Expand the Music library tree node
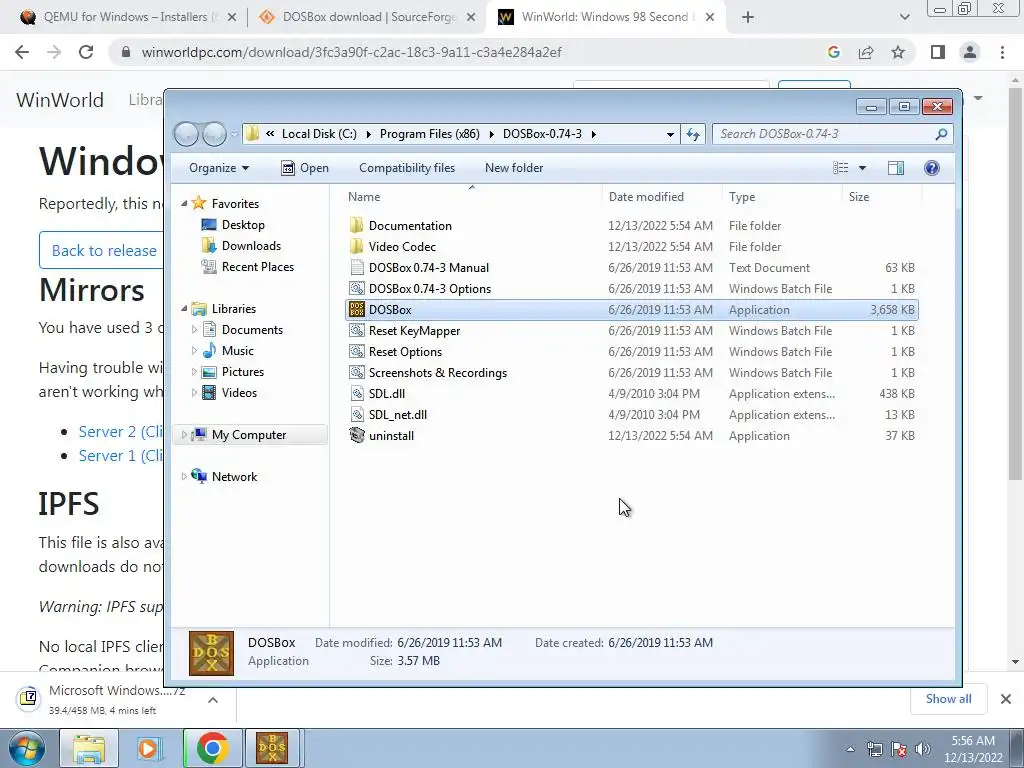 click(194, 351)
